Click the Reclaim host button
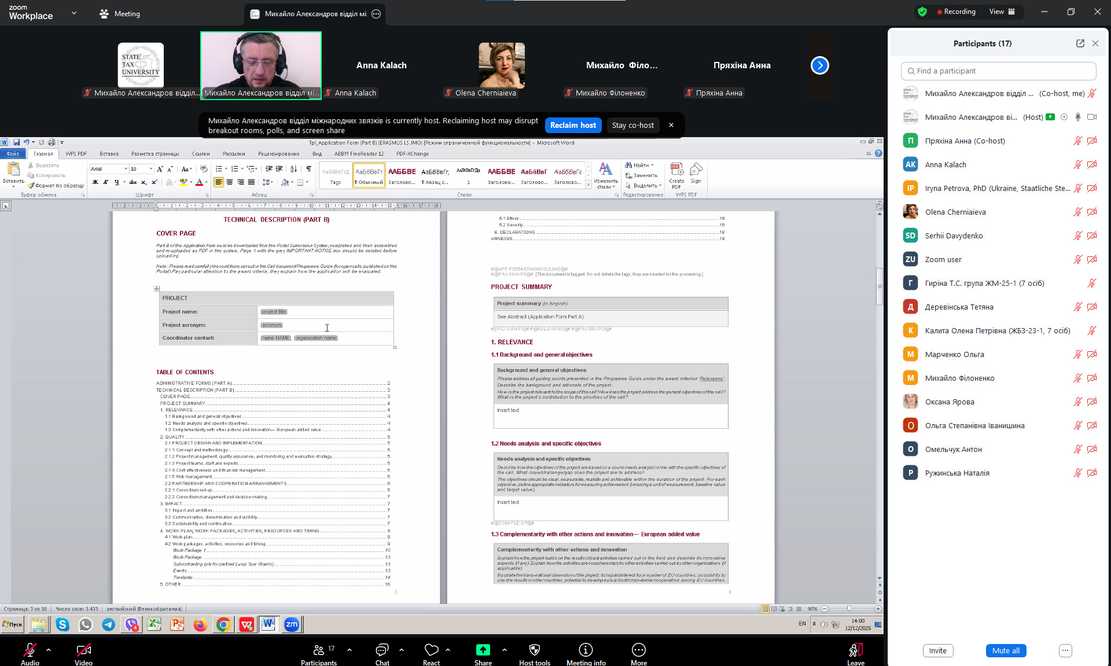Viewport: 1111px width, 666px height. click(573, 125)
